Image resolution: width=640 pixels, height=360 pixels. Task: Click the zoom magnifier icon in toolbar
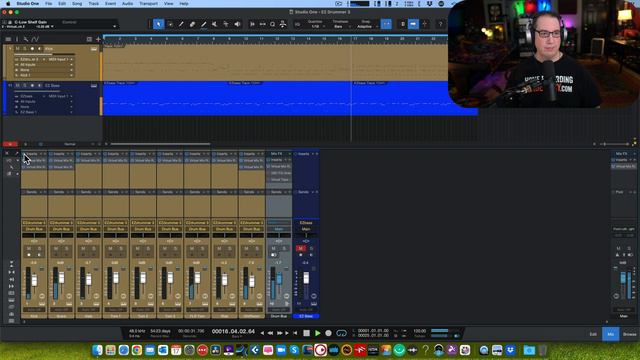[273, 24]
